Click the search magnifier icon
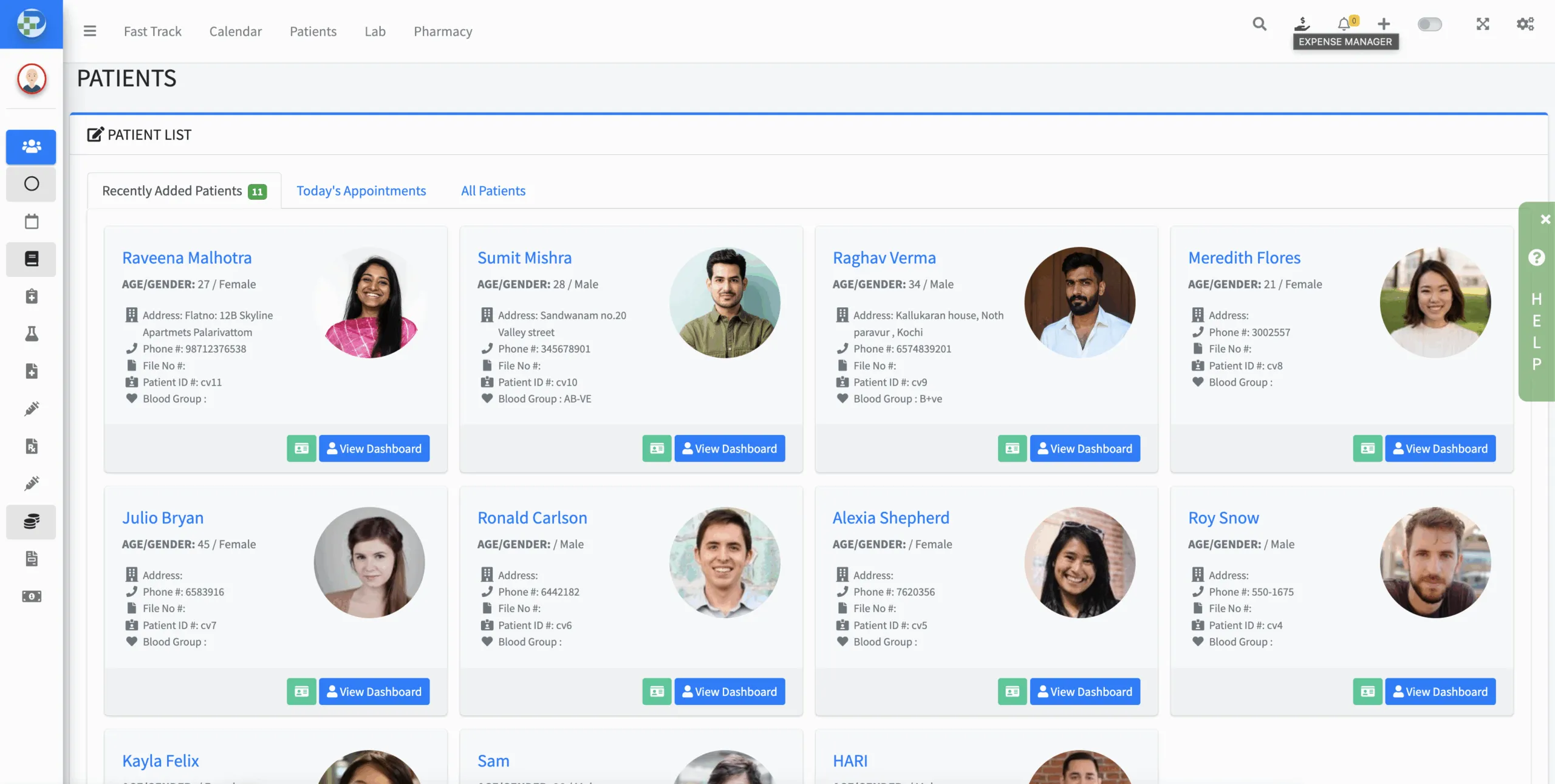This screenshot has width=1555, height=784. [x=1259, y=24]
